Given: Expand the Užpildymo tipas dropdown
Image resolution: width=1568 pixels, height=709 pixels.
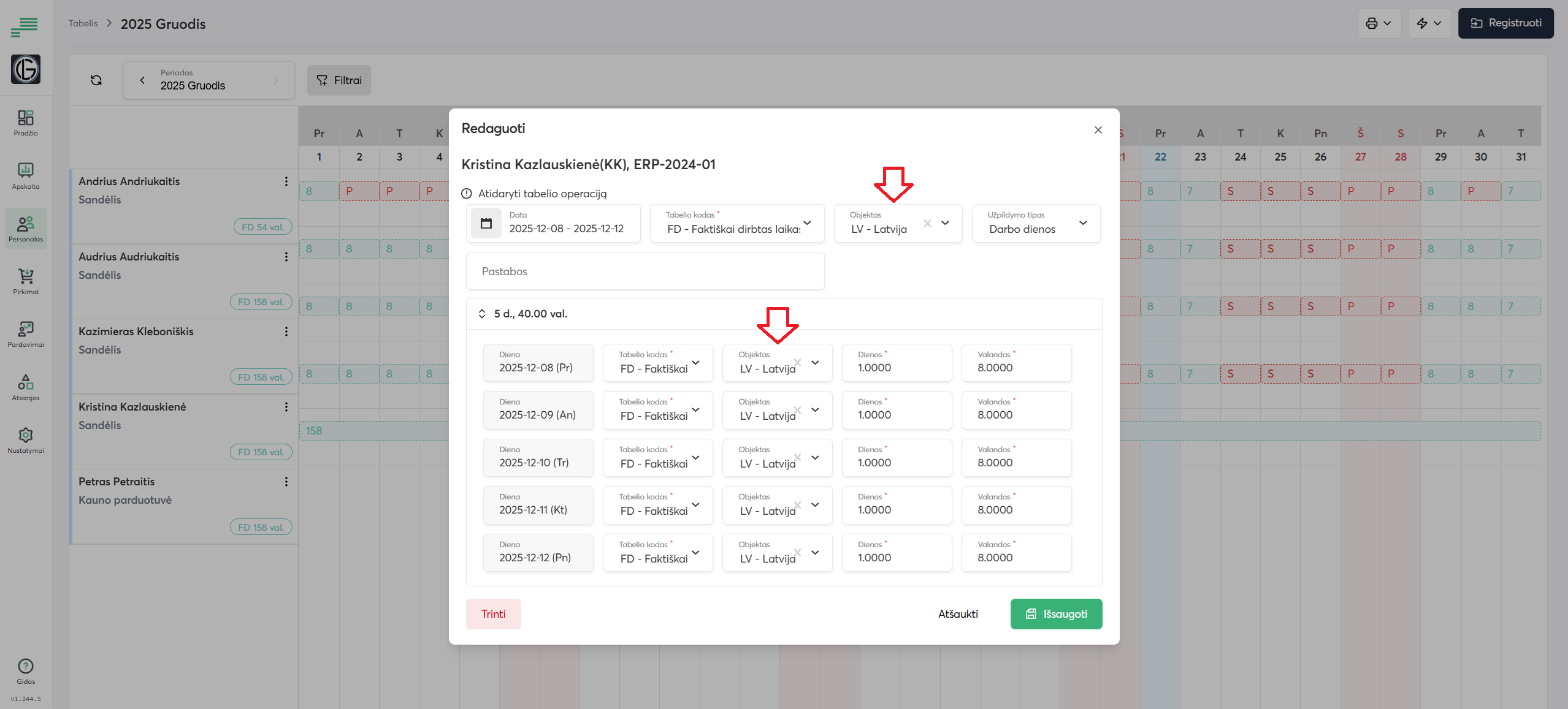Looking at the screenshot, I should click(x=1083, y=223).
